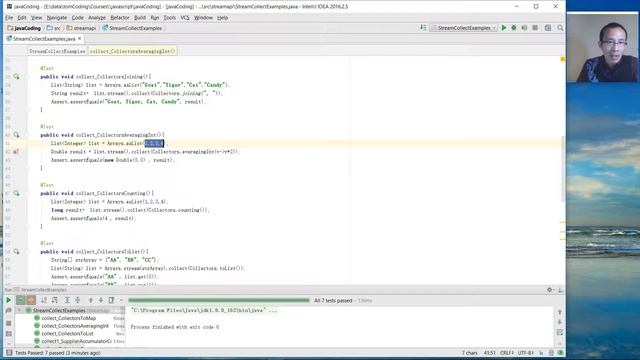Open Run panel settings gear
640x360 pixels.
(550, 290)
